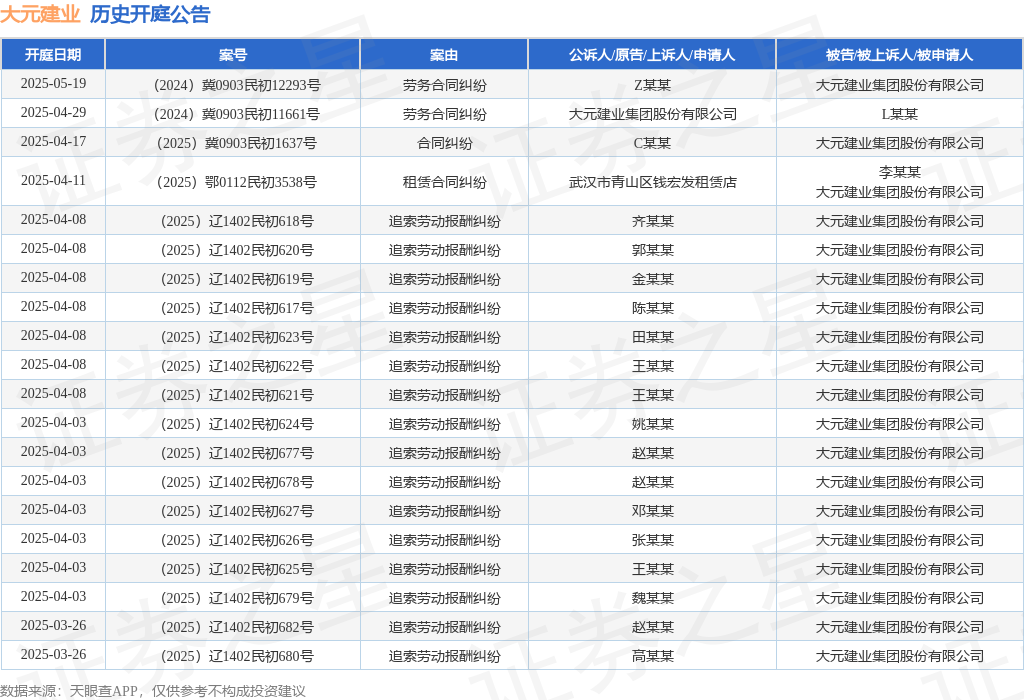Viewport: 1024px width, 700px height.
Task: Select the 案由 column header
Action: click(444, 55)
